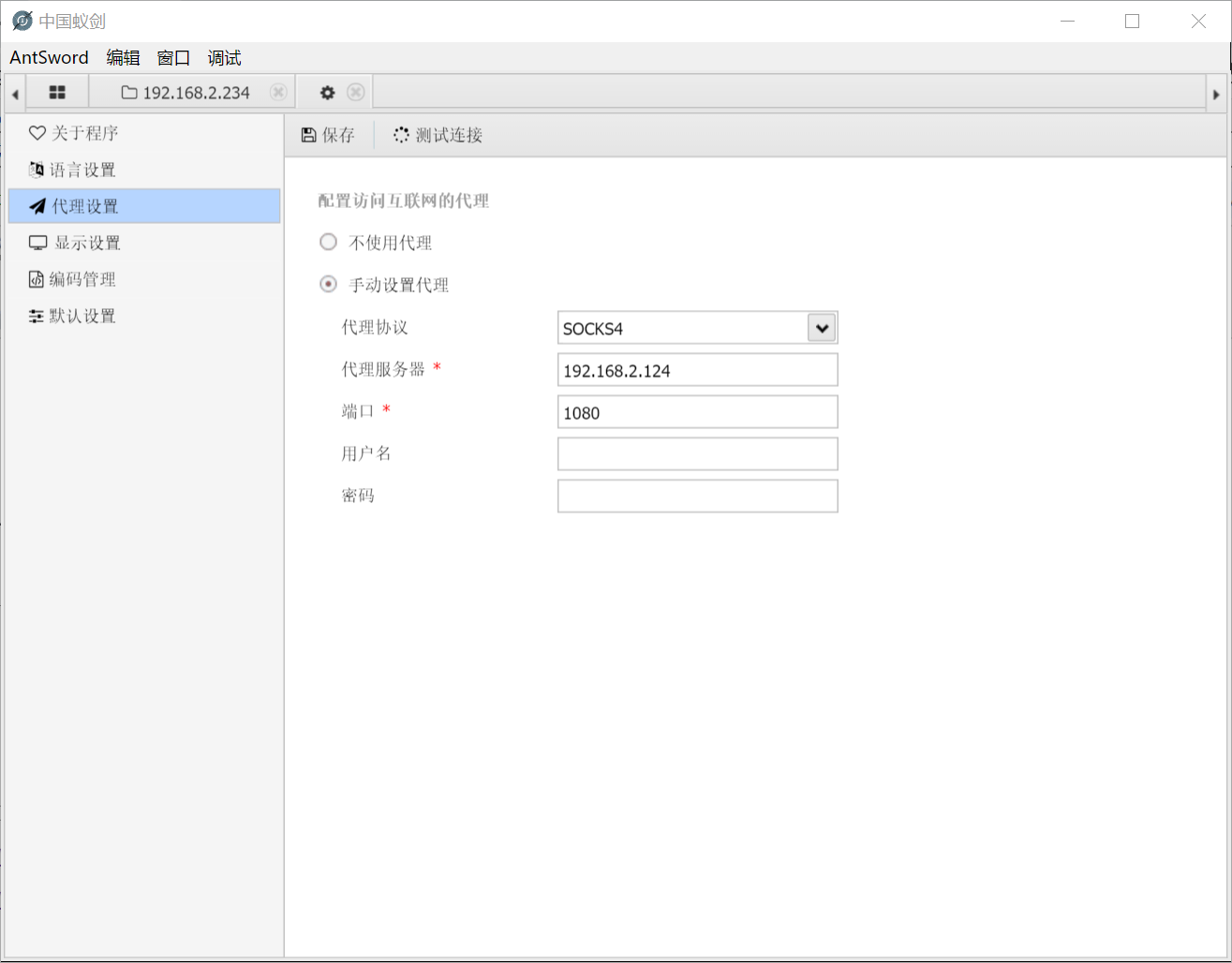Click the heart icon beside 关于程序
This screenshot has height=963, width=1232.
(x=37, y=133)
